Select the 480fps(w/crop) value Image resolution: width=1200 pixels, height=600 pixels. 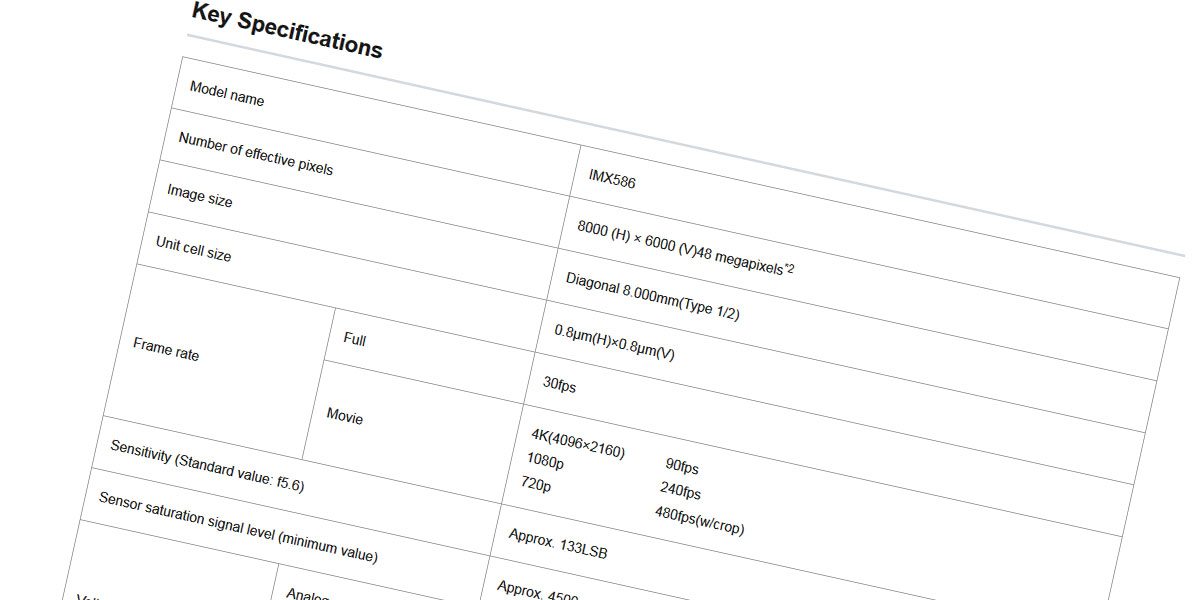699,520
